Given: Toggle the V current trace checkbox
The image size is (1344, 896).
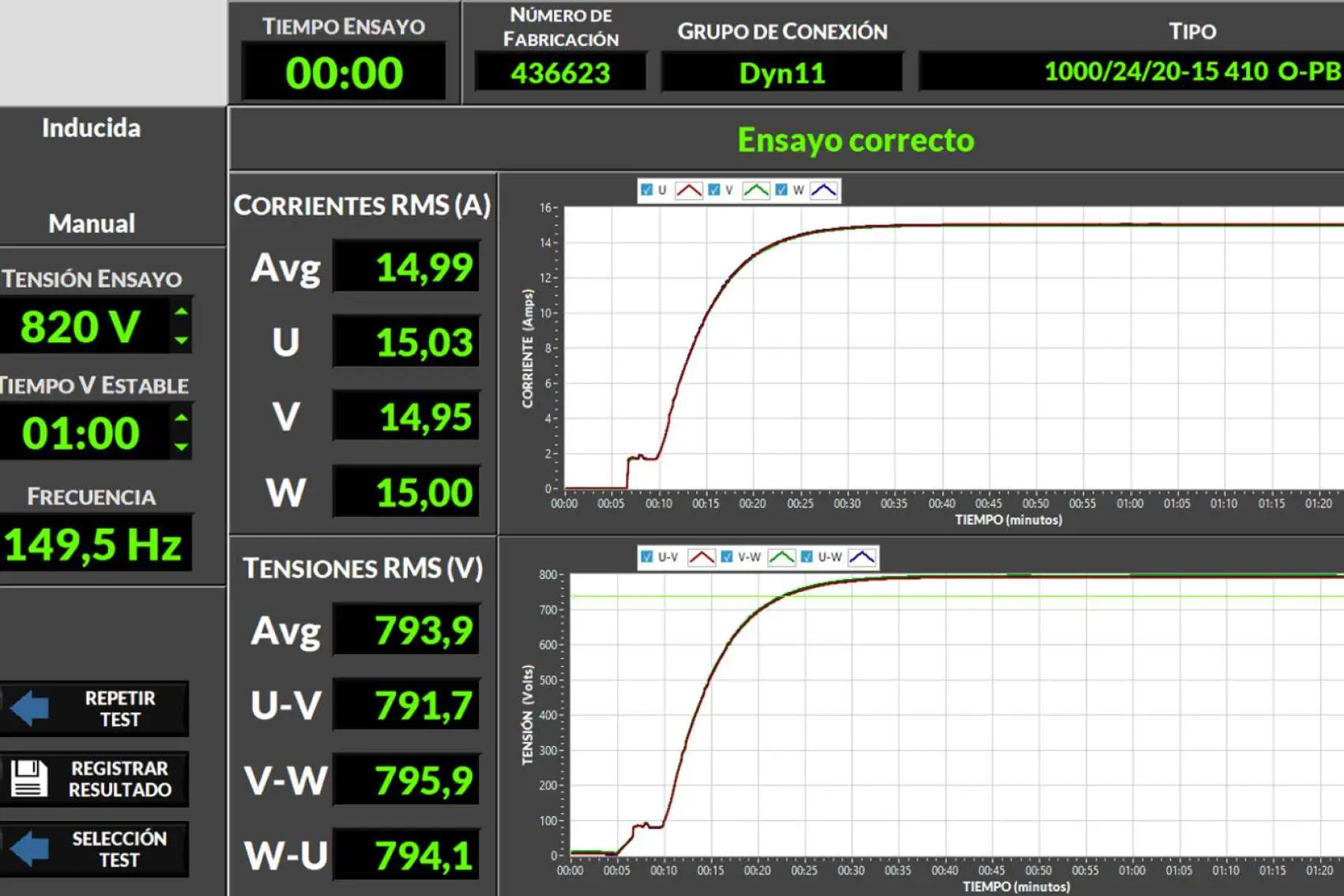Looking at the screenshot, I should coord(714,190).
